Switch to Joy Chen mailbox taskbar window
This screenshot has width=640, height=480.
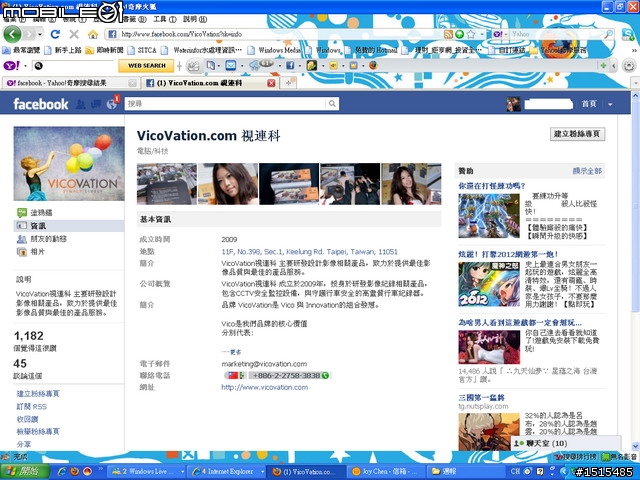point(386,471)
